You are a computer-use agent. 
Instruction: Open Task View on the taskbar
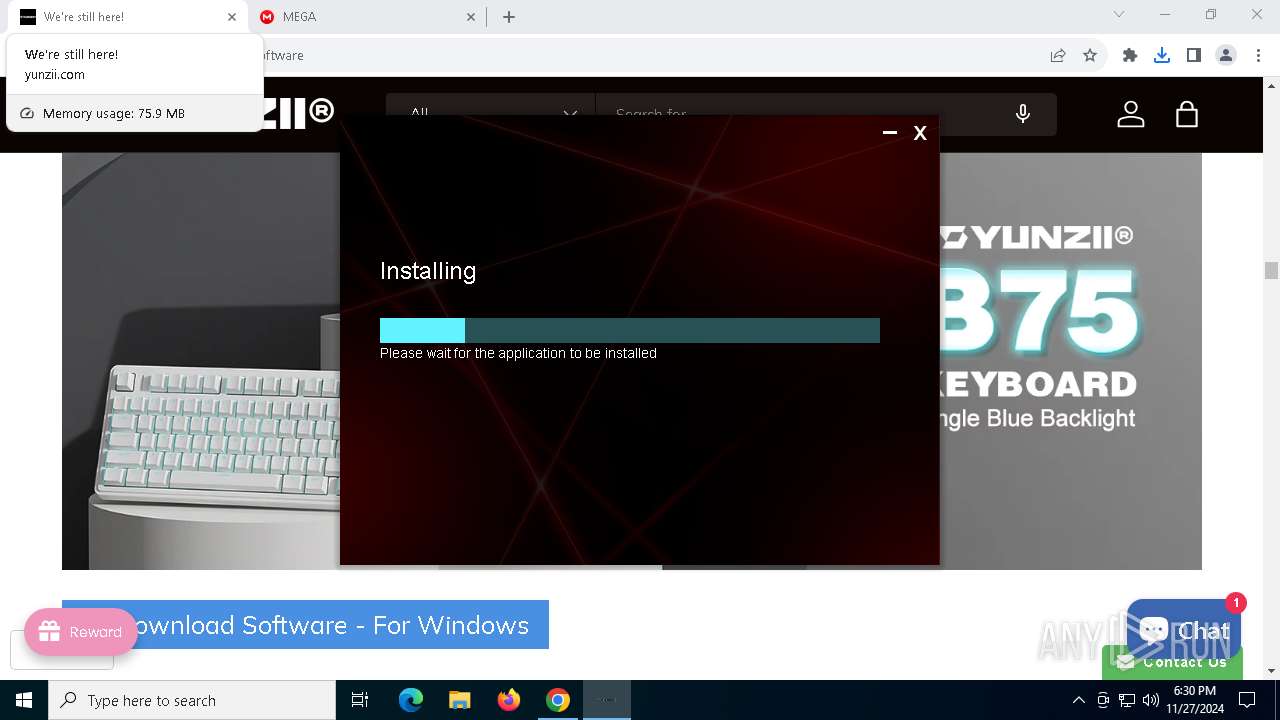coord(360,700)
